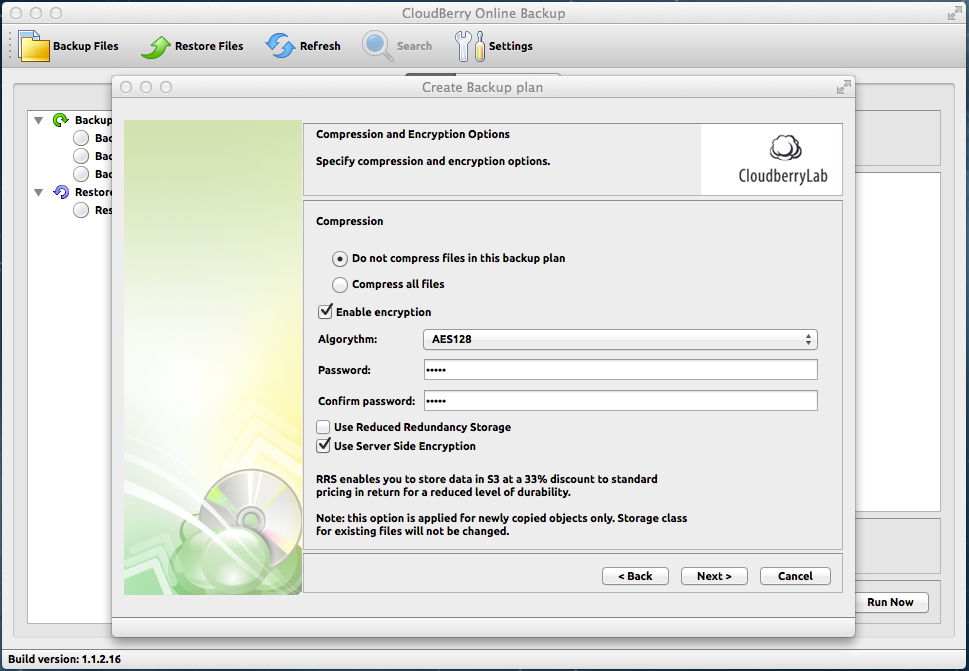The height and width of the screenshot is (671, 969).
Task: Click the Search magnifier icon
Action: tap(378, 46)
